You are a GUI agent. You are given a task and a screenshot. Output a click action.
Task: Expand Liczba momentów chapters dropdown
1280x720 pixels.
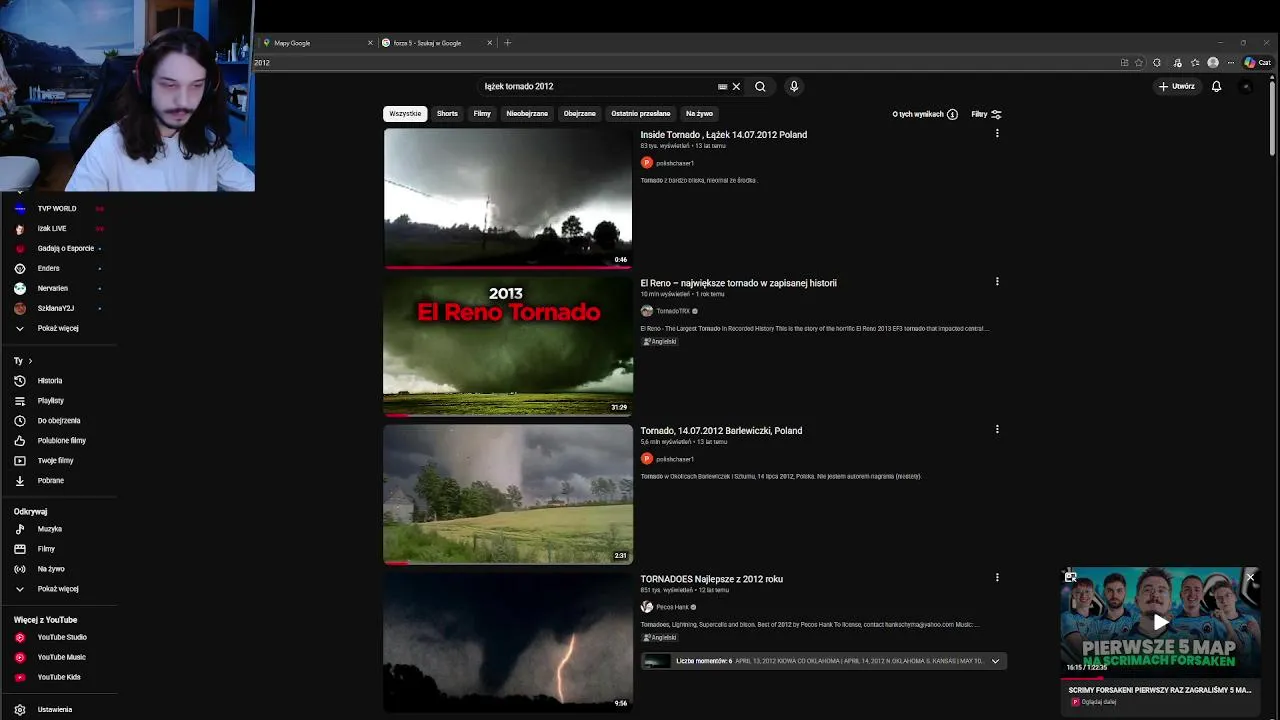click(x=995, y=661)
